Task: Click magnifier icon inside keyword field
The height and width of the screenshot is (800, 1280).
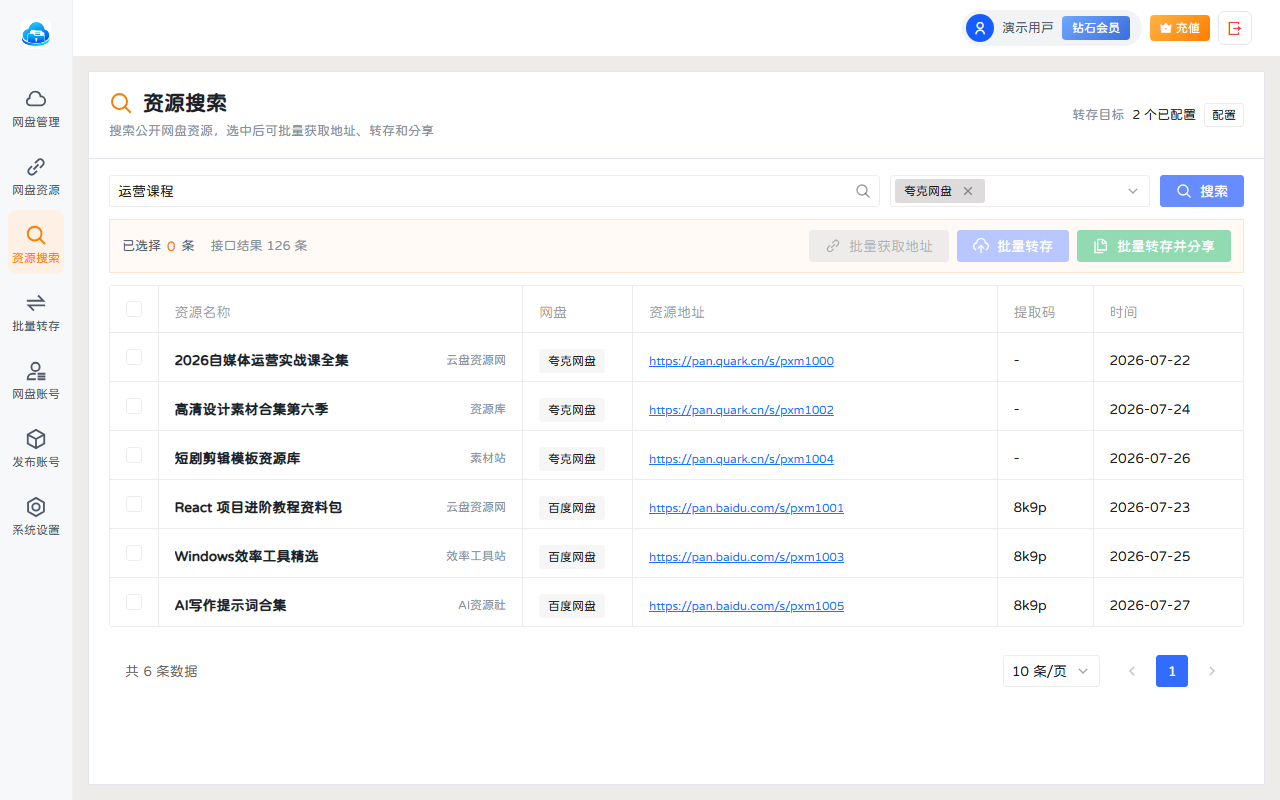Action: (x=863, y=191)
